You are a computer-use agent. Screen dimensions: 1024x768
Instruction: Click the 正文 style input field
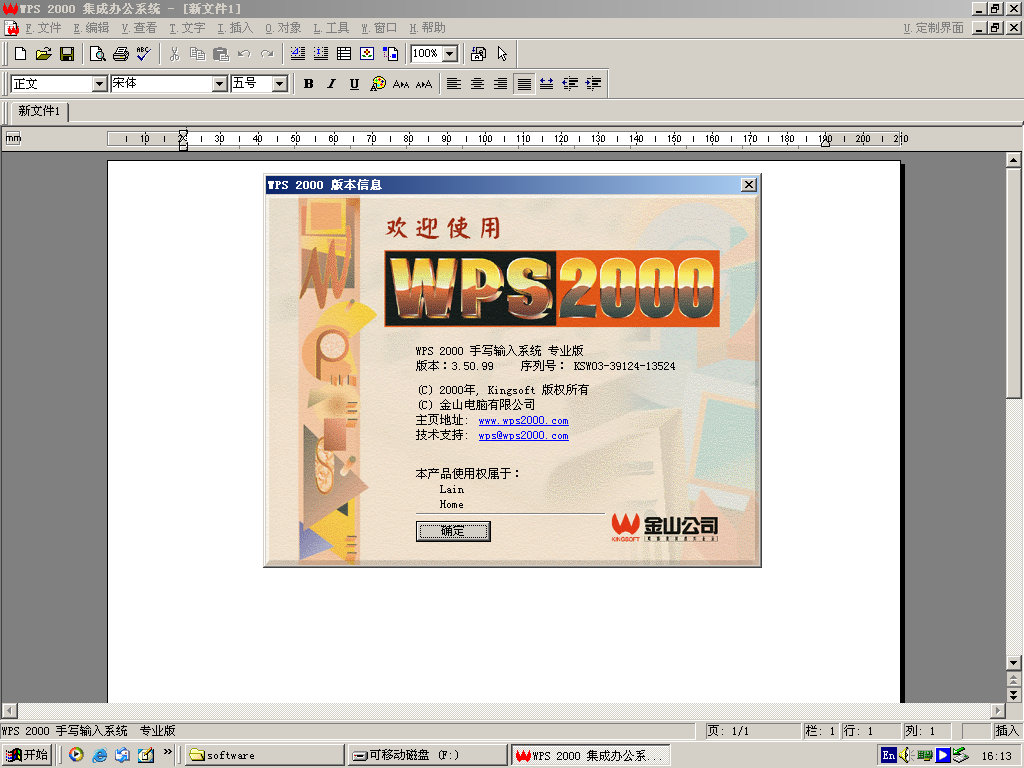52,84
